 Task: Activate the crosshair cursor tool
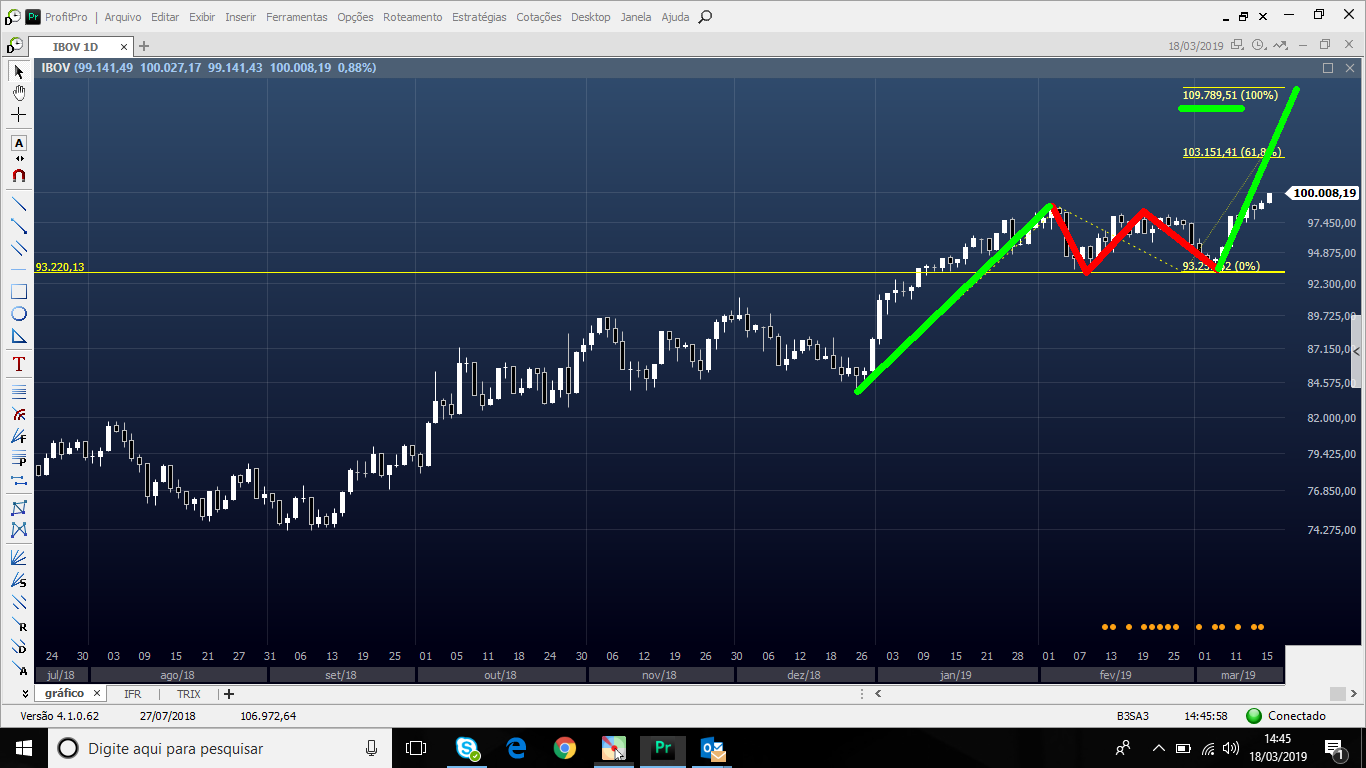[x=18, y=115]
